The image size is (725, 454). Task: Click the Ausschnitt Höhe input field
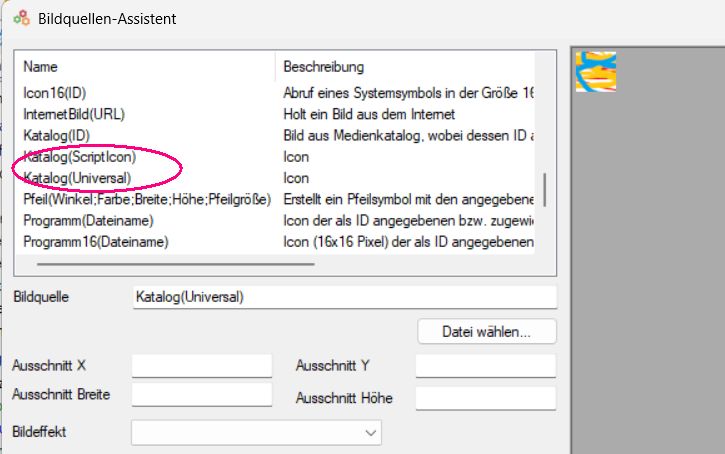[485, 398]
